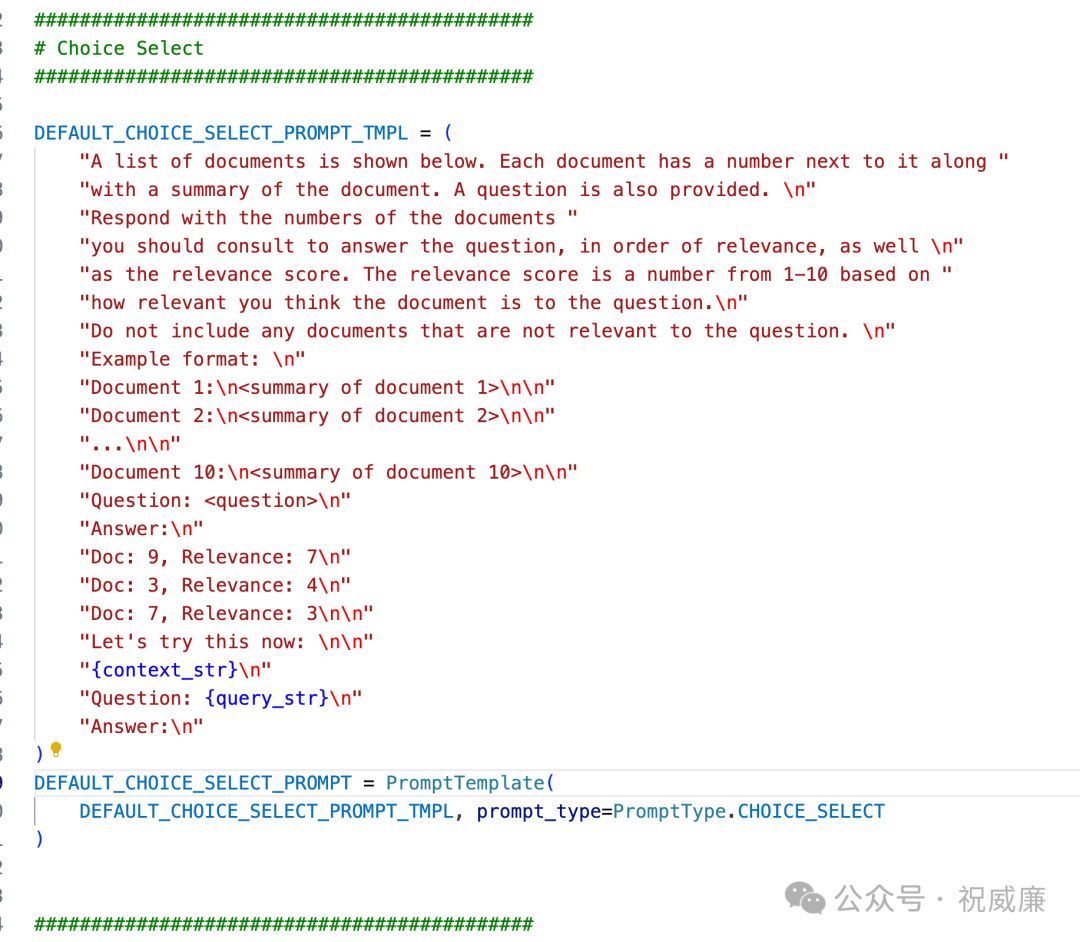Click the prompt_type keyword argument
1080x942 pixels.
point(538,811)
